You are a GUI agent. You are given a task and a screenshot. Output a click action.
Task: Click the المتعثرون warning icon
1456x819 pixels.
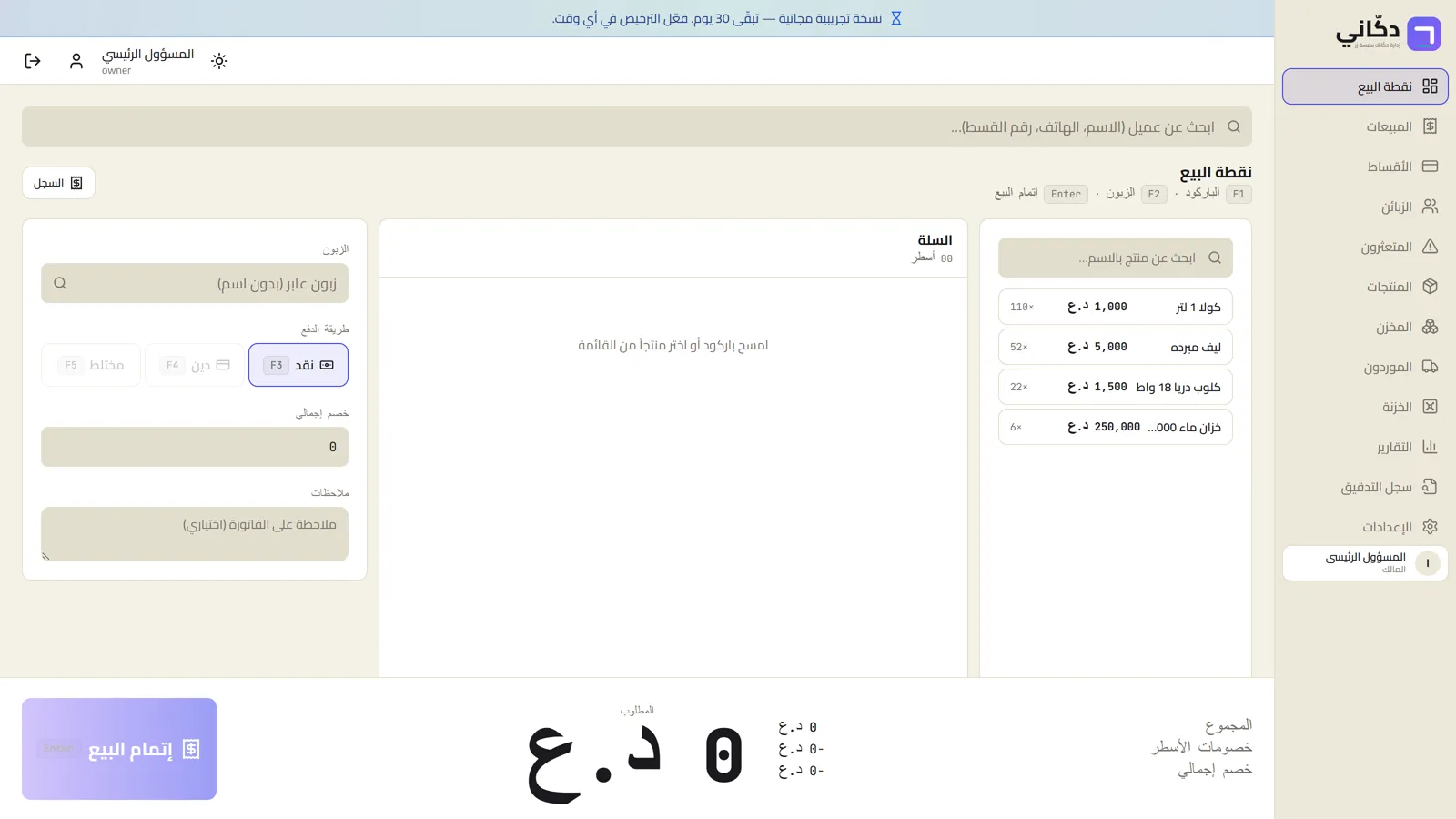pos(1431,247)
